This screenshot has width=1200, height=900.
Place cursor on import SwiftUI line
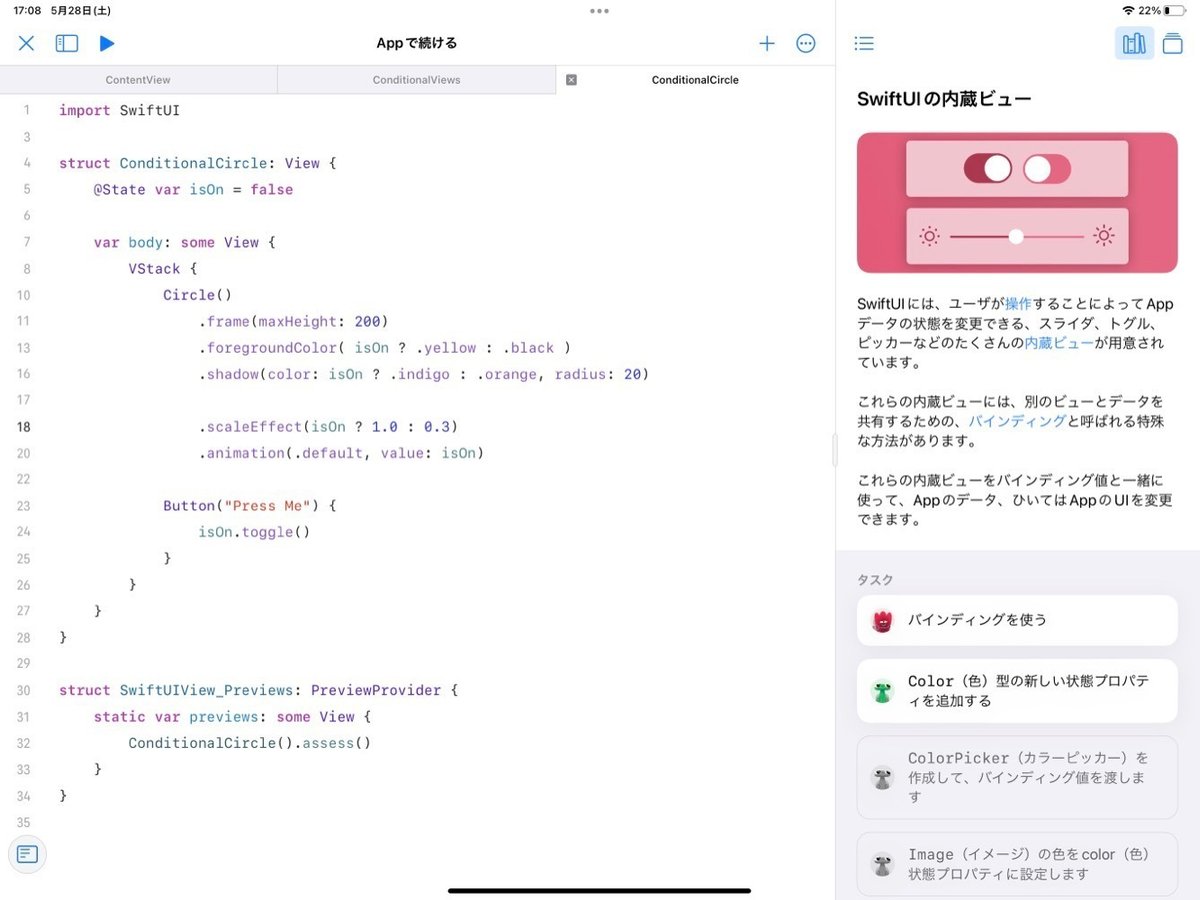(120, 110)
